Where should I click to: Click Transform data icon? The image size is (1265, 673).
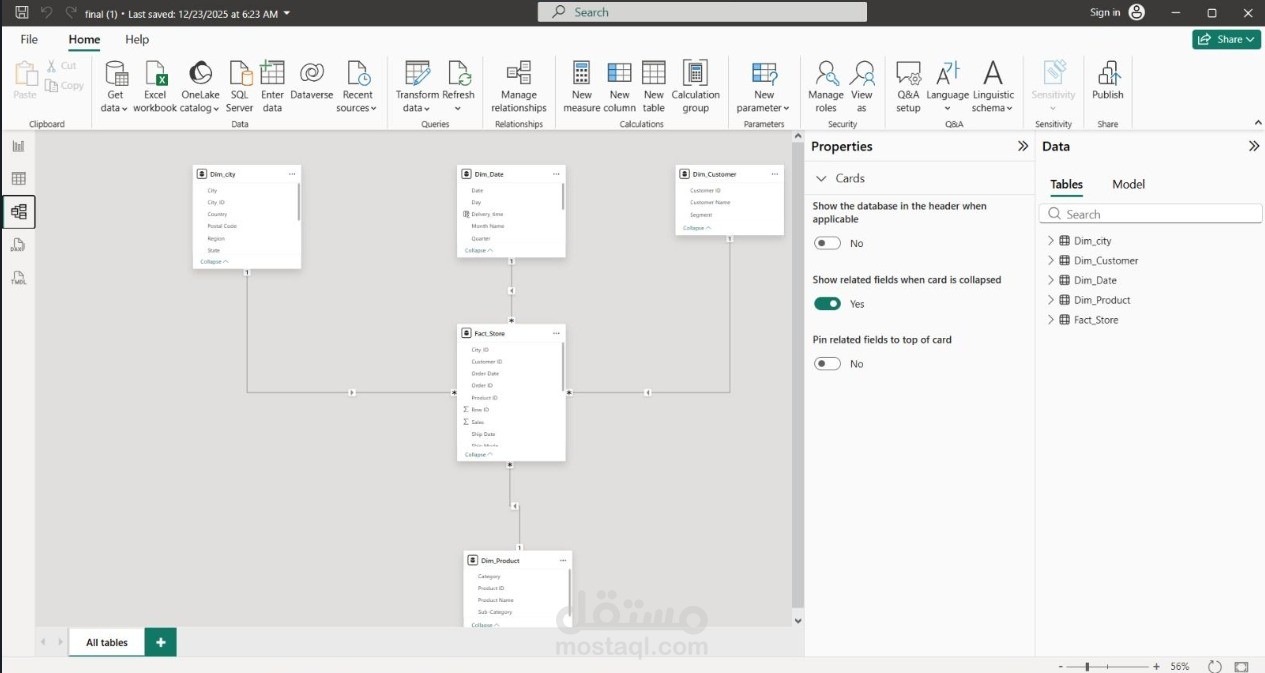pos(417,74)
